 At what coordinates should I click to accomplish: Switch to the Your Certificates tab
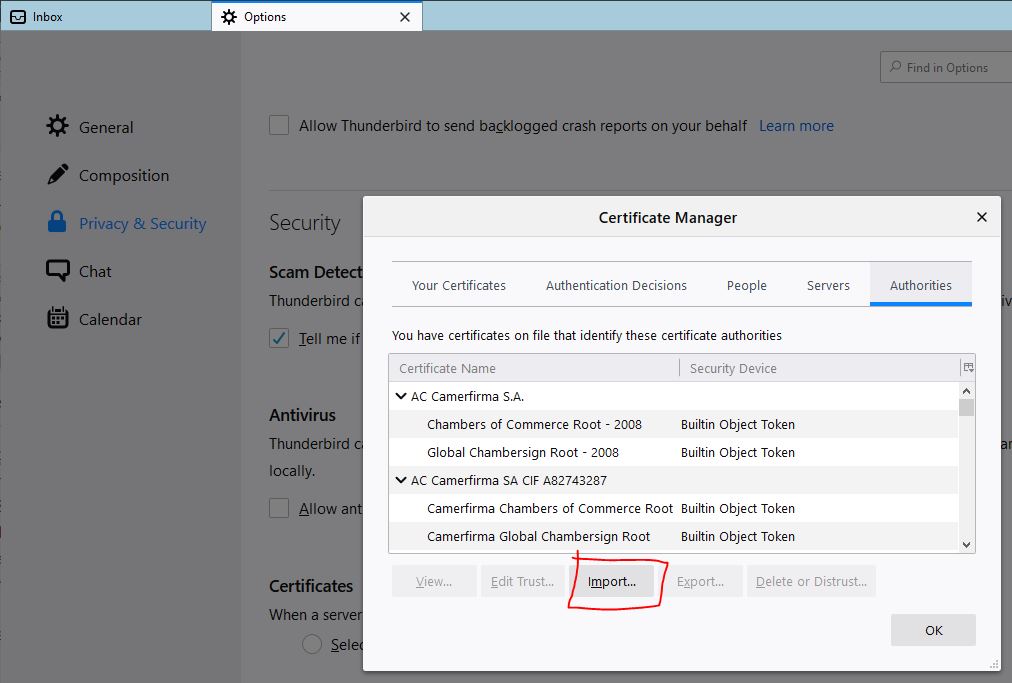459,285
